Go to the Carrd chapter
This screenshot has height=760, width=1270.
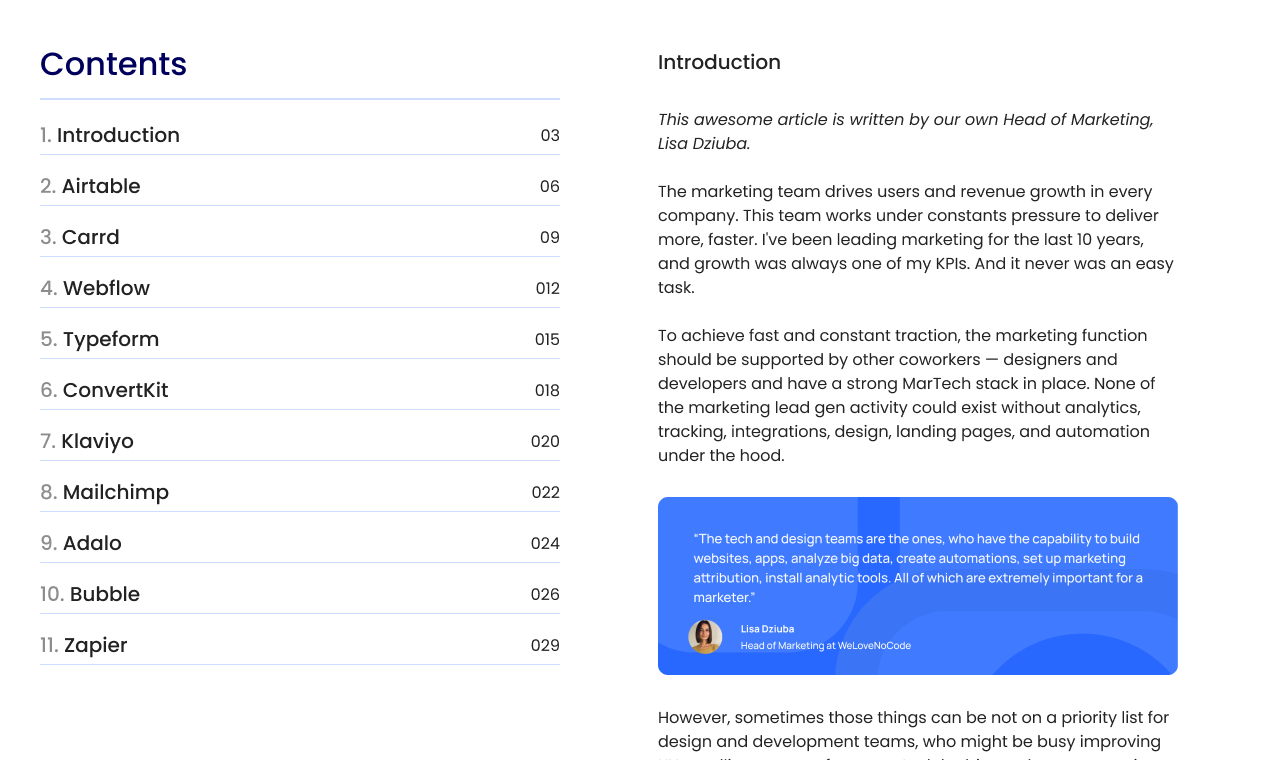point(300,237)
